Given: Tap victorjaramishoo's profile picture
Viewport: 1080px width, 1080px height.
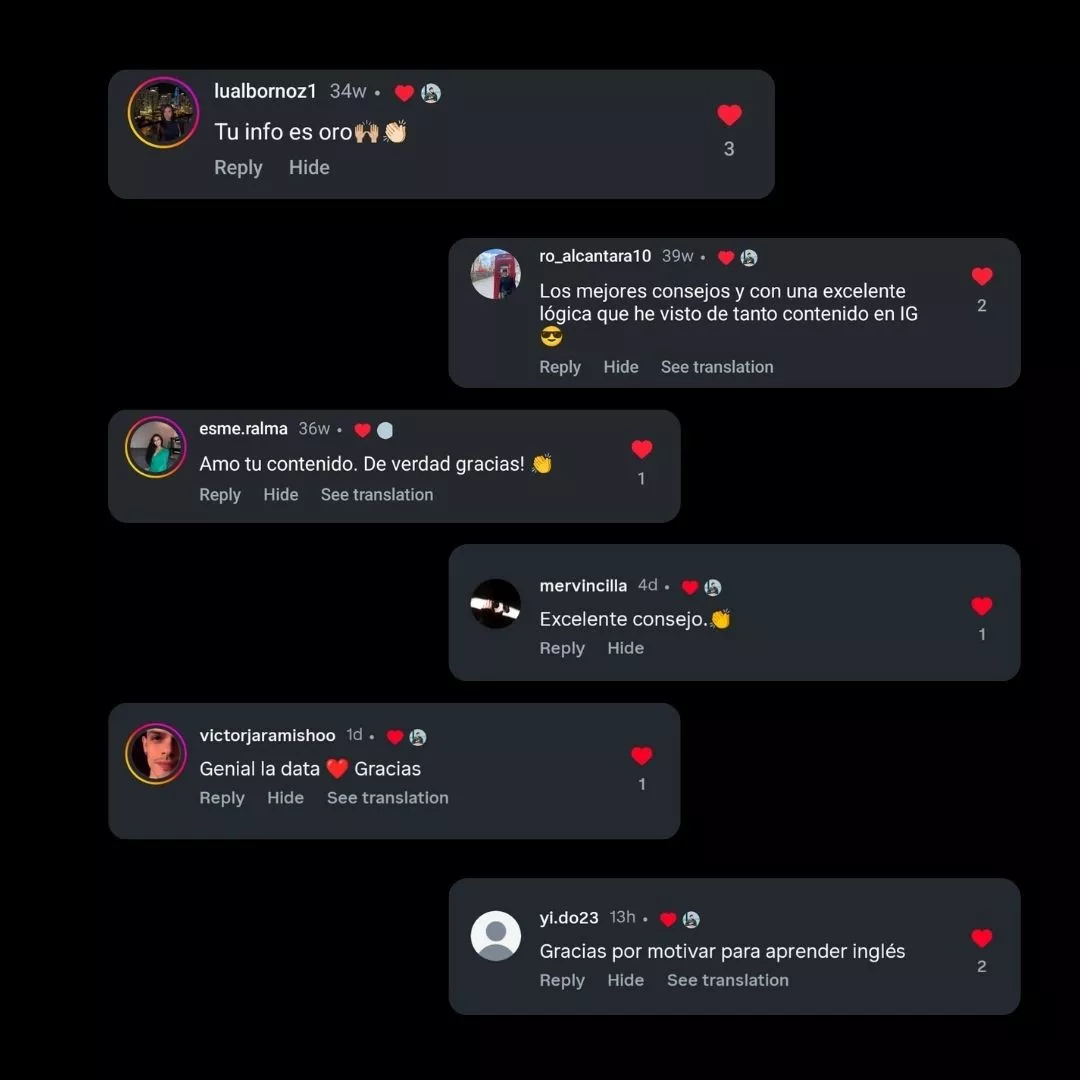Looking at the screenshot, I should click(x=156, y=754).
